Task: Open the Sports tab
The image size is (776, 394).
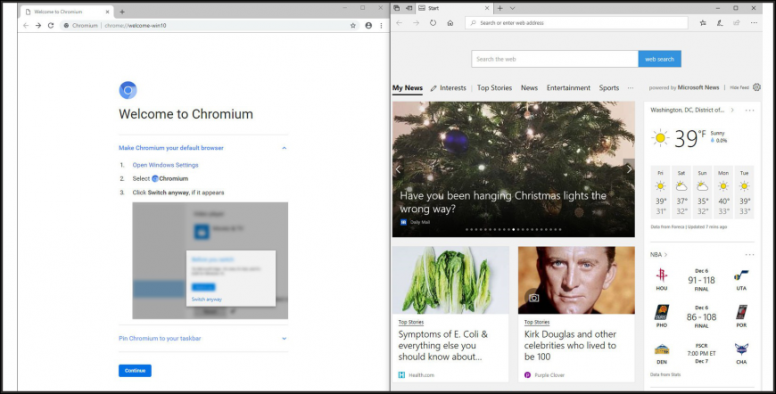Action: pyautogui.click(x=609, y=88)
